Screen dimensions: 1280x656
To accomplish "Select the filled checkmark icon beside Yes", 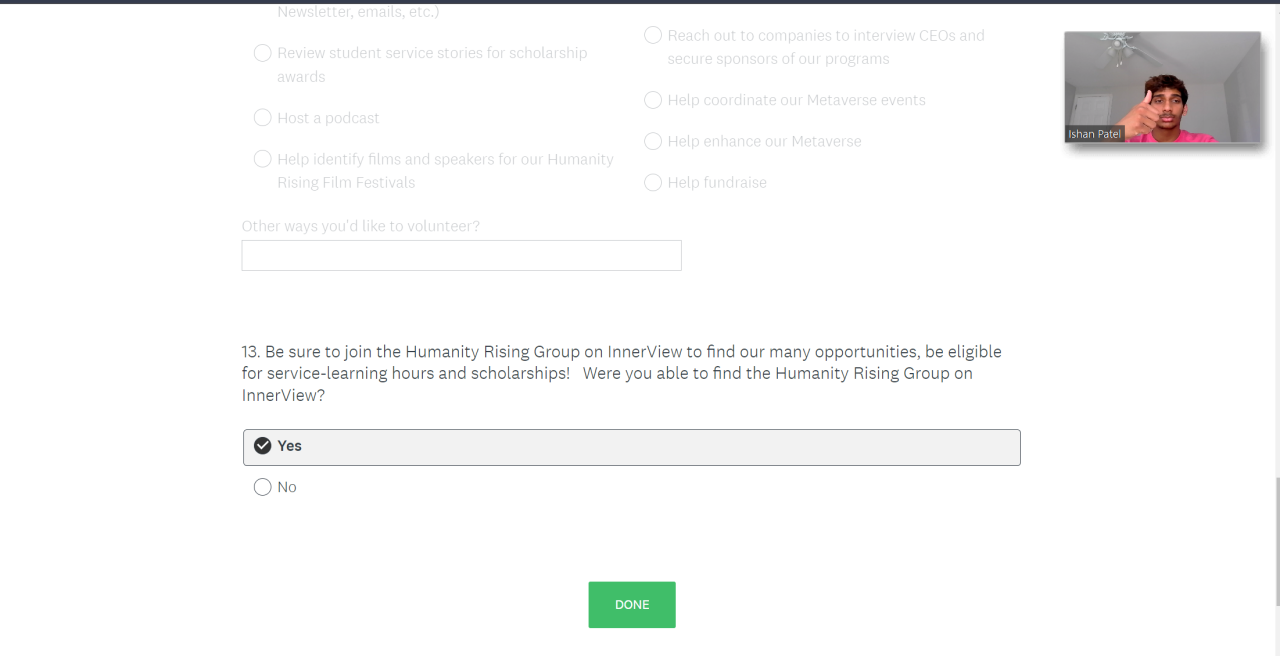I will (263, 446).
